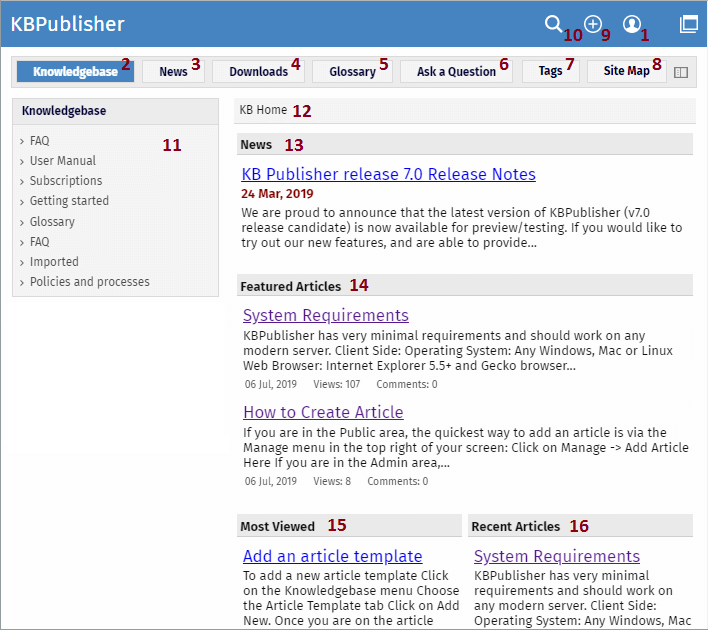
Task: Open the Downloads tab
Action: pos(258,71)
